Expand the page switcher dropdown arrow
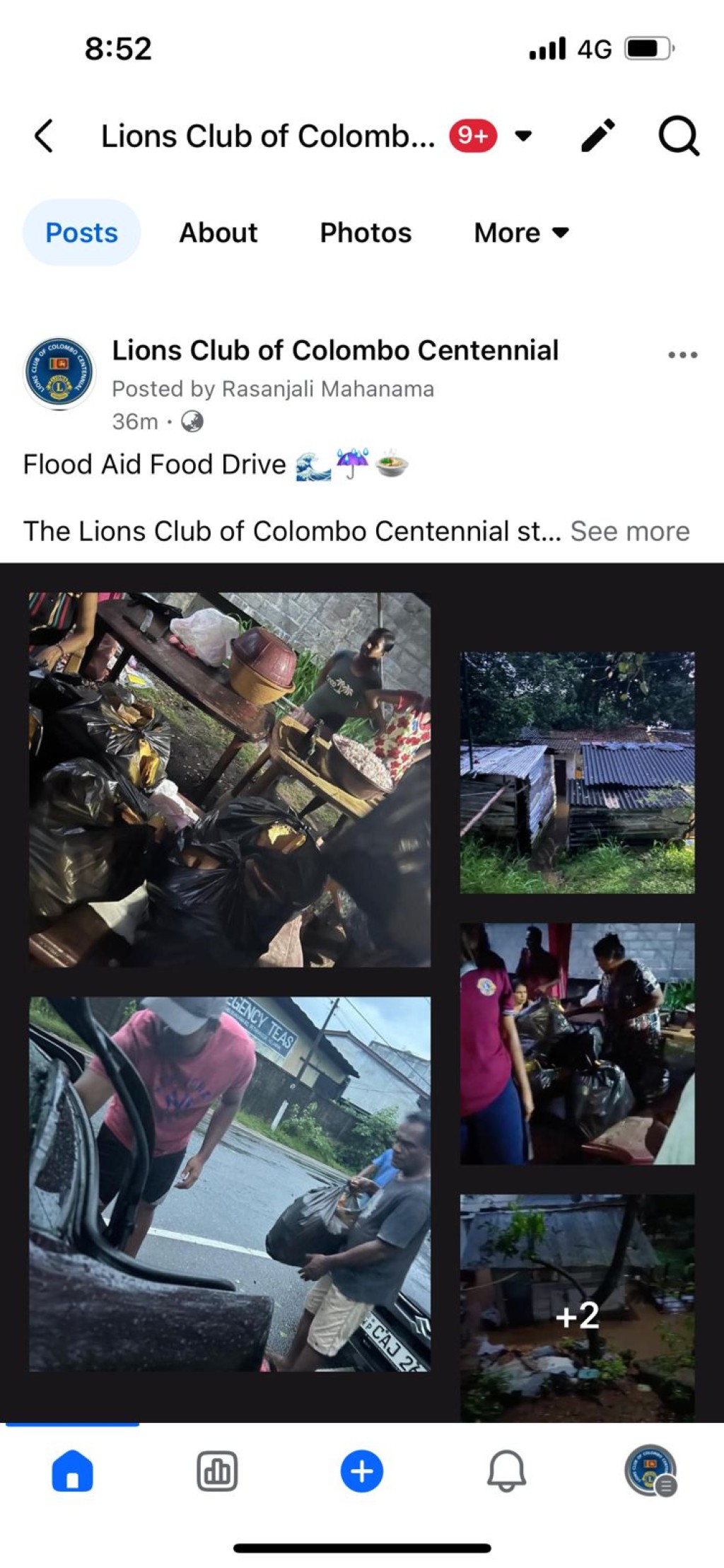 click(523, 135)
